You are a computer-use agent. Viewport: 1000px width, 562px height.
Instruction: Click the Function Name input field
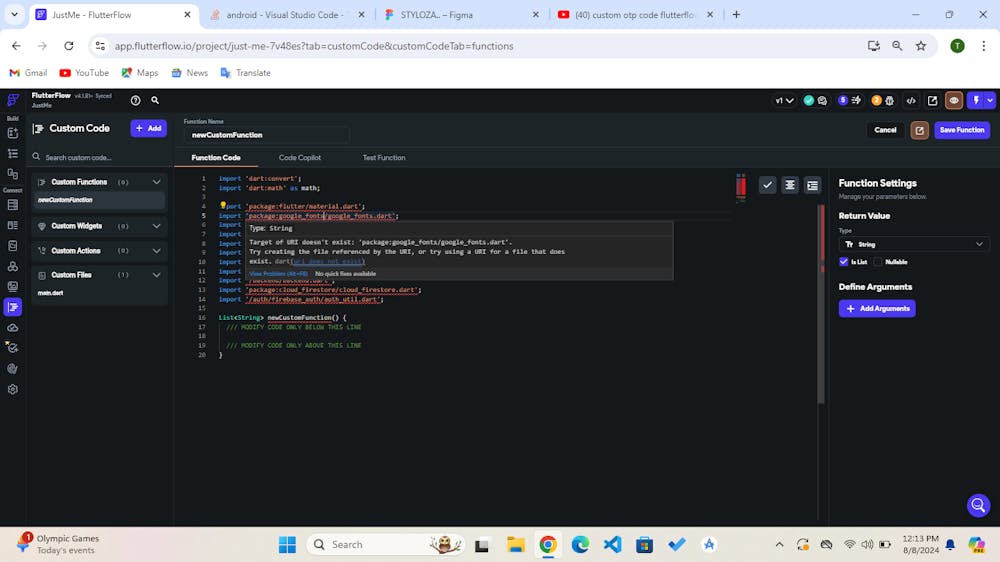[x=267, y=135]
